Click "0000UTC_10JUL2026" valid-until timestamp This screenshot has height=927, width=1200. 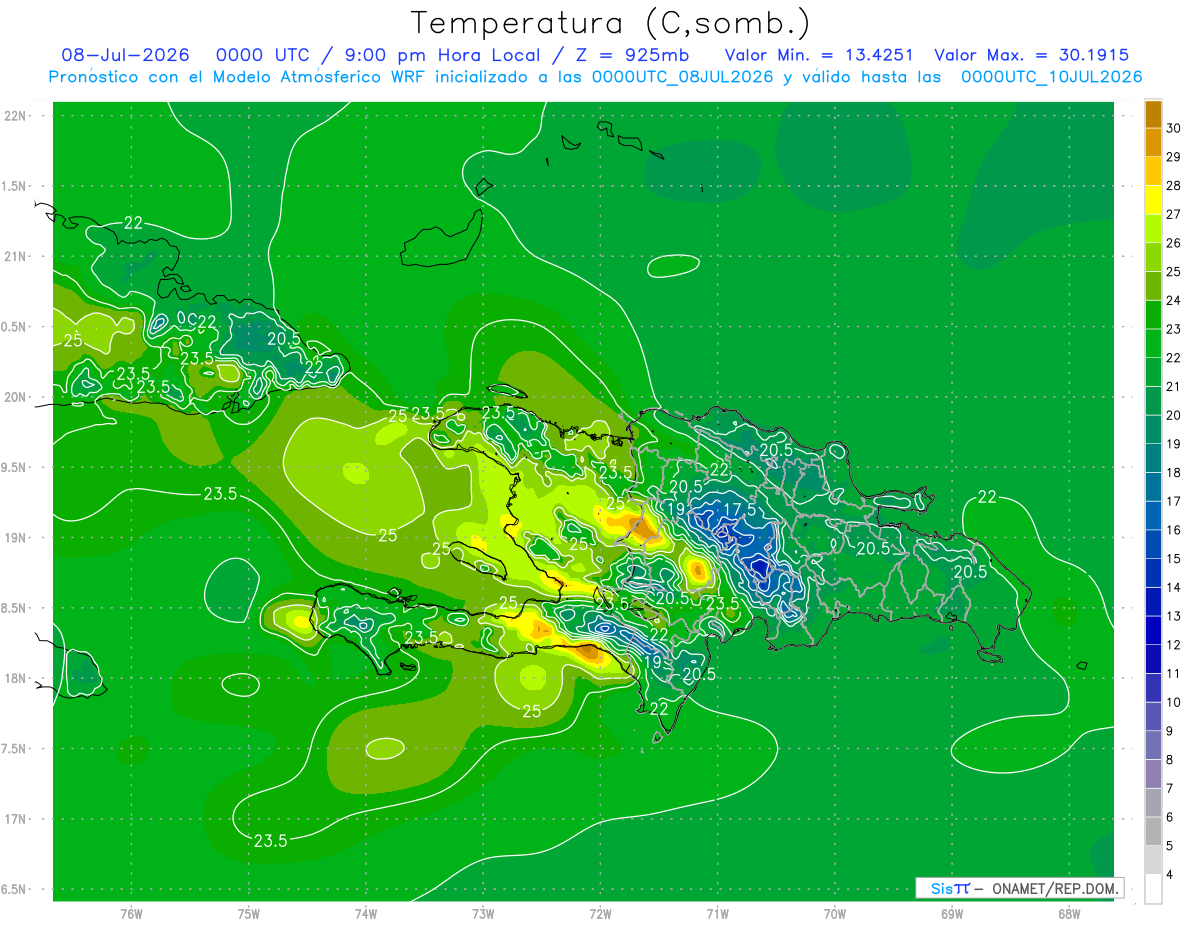1052,77
